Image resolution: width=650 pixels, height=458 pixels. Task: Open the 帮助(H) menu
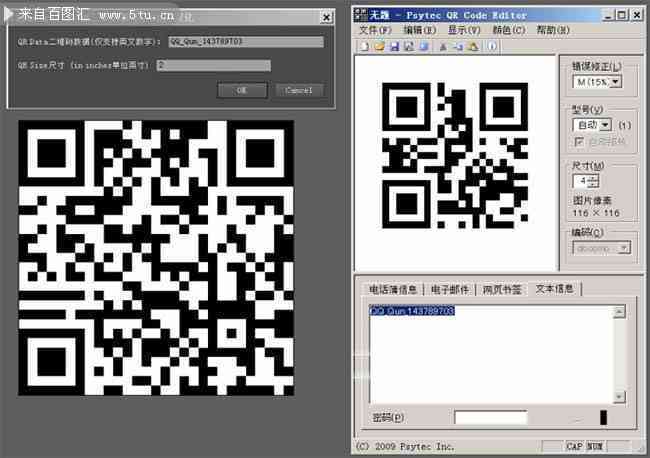click(553, 30)
